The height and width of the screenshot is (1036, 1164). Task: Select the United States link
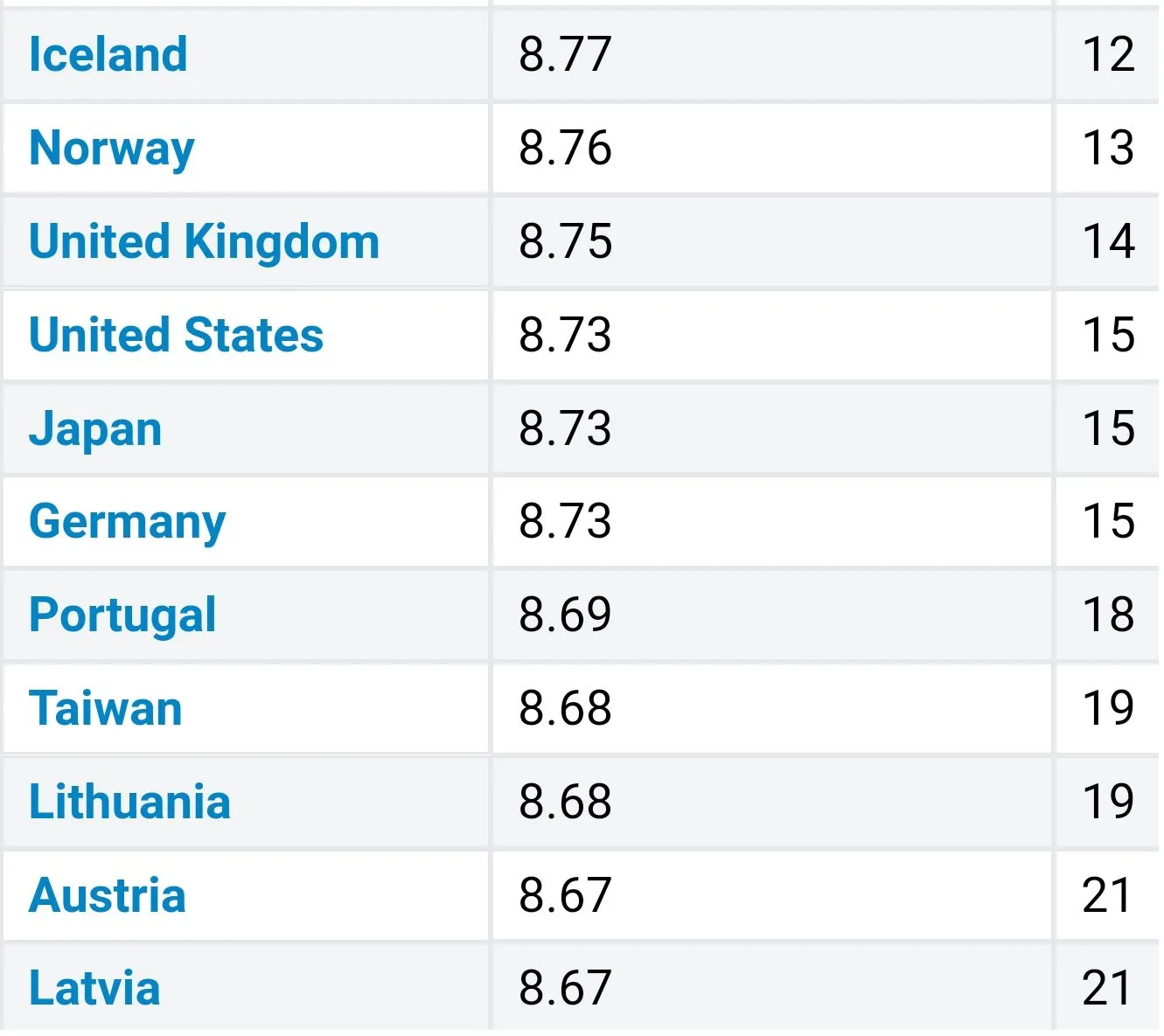tap(177, 335)
